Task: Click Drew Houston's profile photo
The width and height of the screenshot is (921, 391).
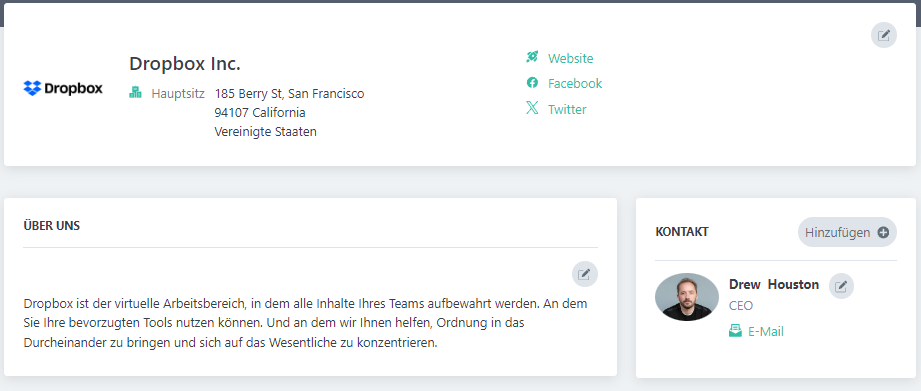Action: click(x=687, y=296)
